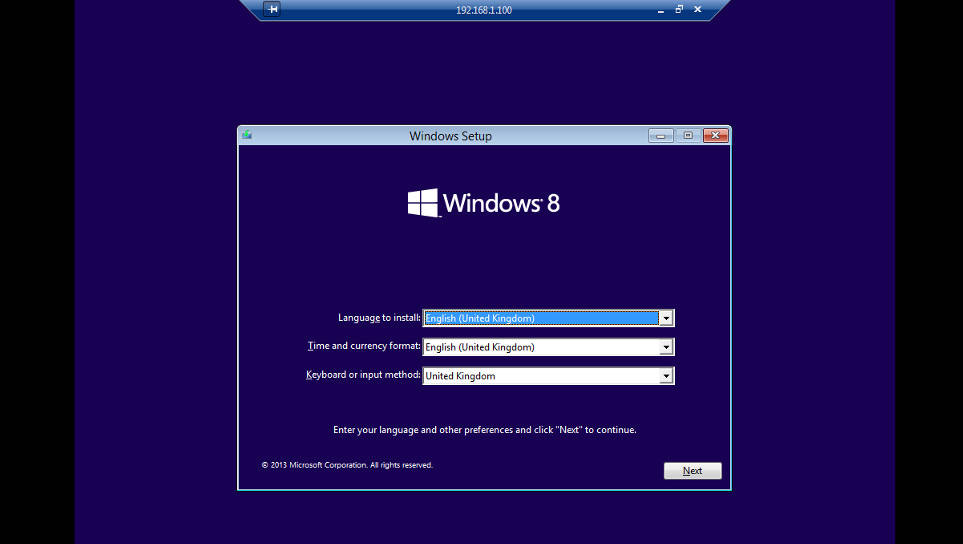Minimize the Windows Setup dialog
This screenshot has height=544, width=963.
click(661, 136)
